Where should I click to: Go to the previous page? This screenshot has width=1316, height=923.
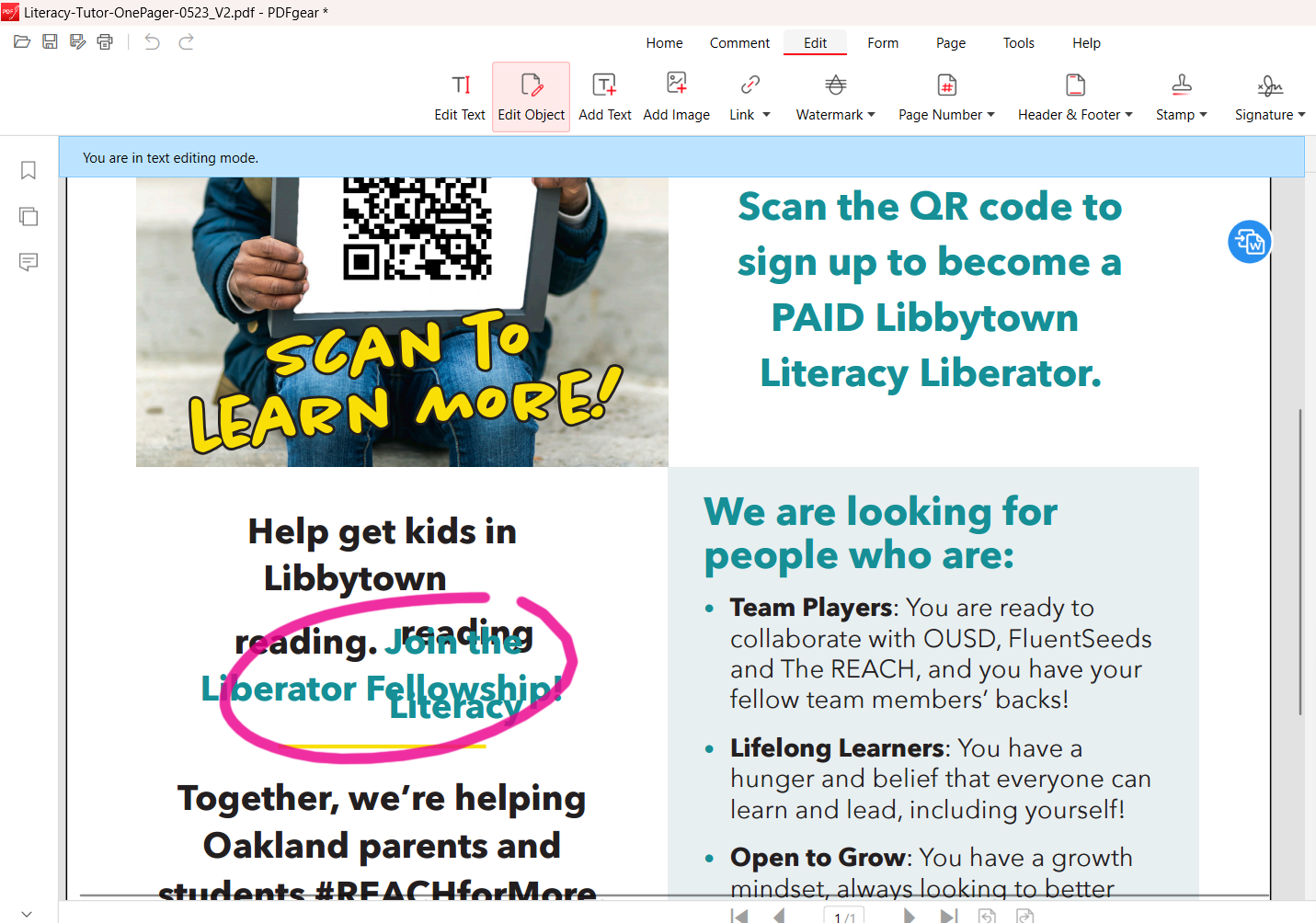(x=779, y=916)
